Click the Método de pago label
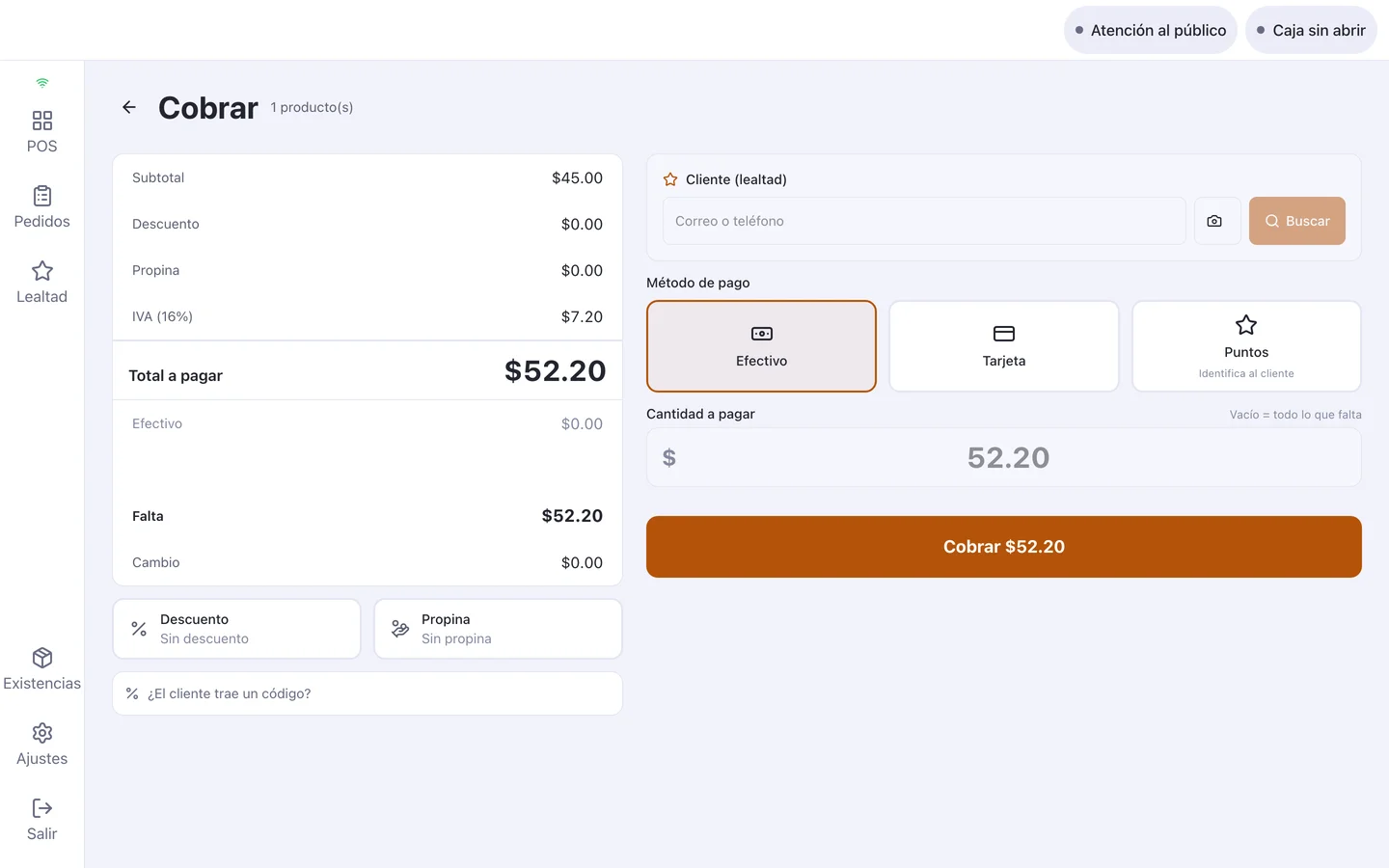This screenshot has height=868, width=1389. (x=698, y=283)
